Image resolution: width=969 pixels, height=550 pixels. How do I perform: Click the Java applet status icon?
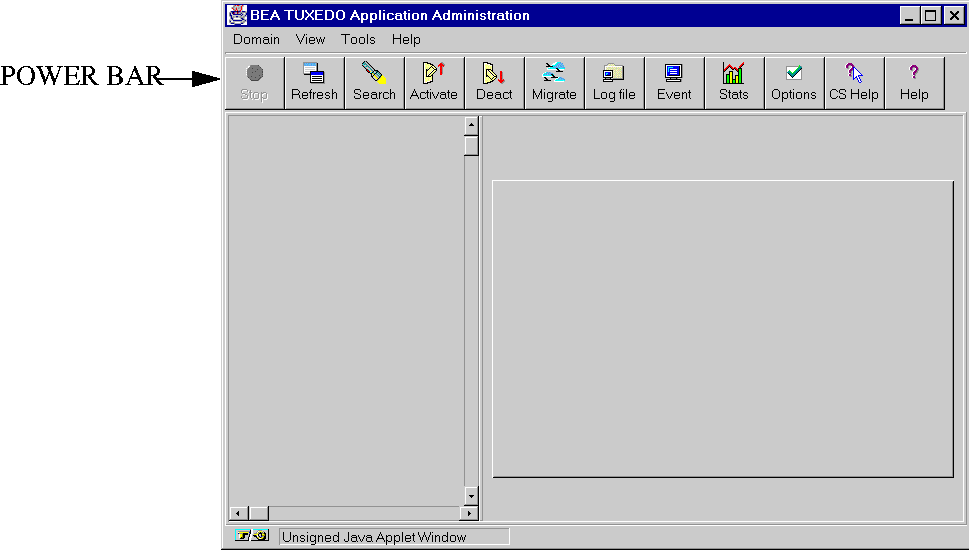(x=252, y=536)
